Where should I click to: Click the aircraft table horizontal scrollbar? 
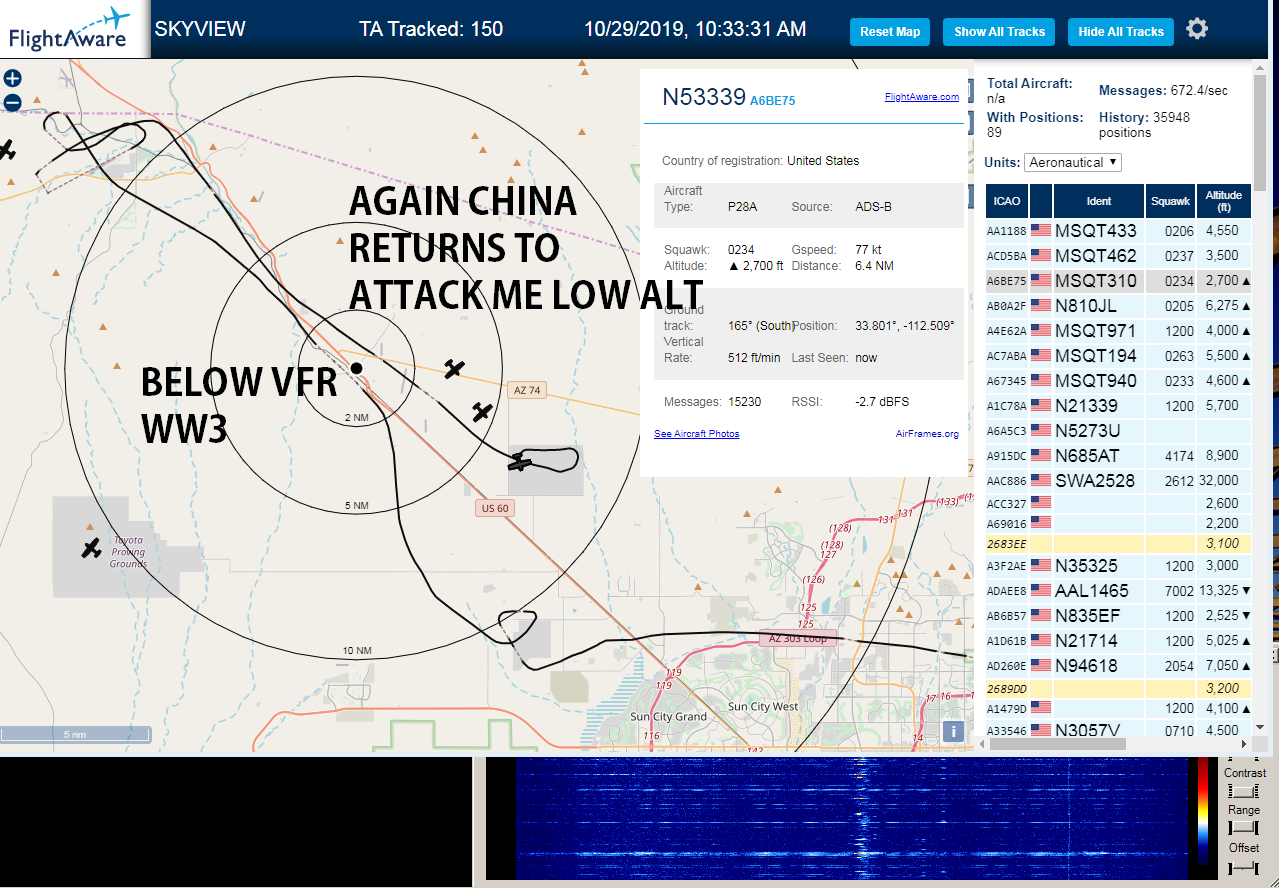(1059, 744)
